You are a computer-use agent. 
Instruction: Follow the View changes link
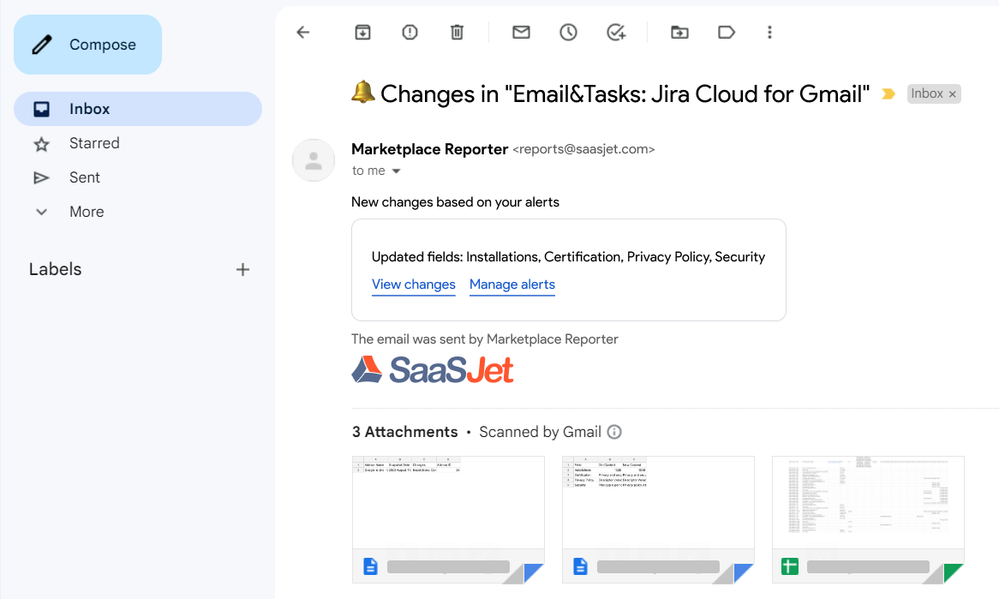pos(413,284)
